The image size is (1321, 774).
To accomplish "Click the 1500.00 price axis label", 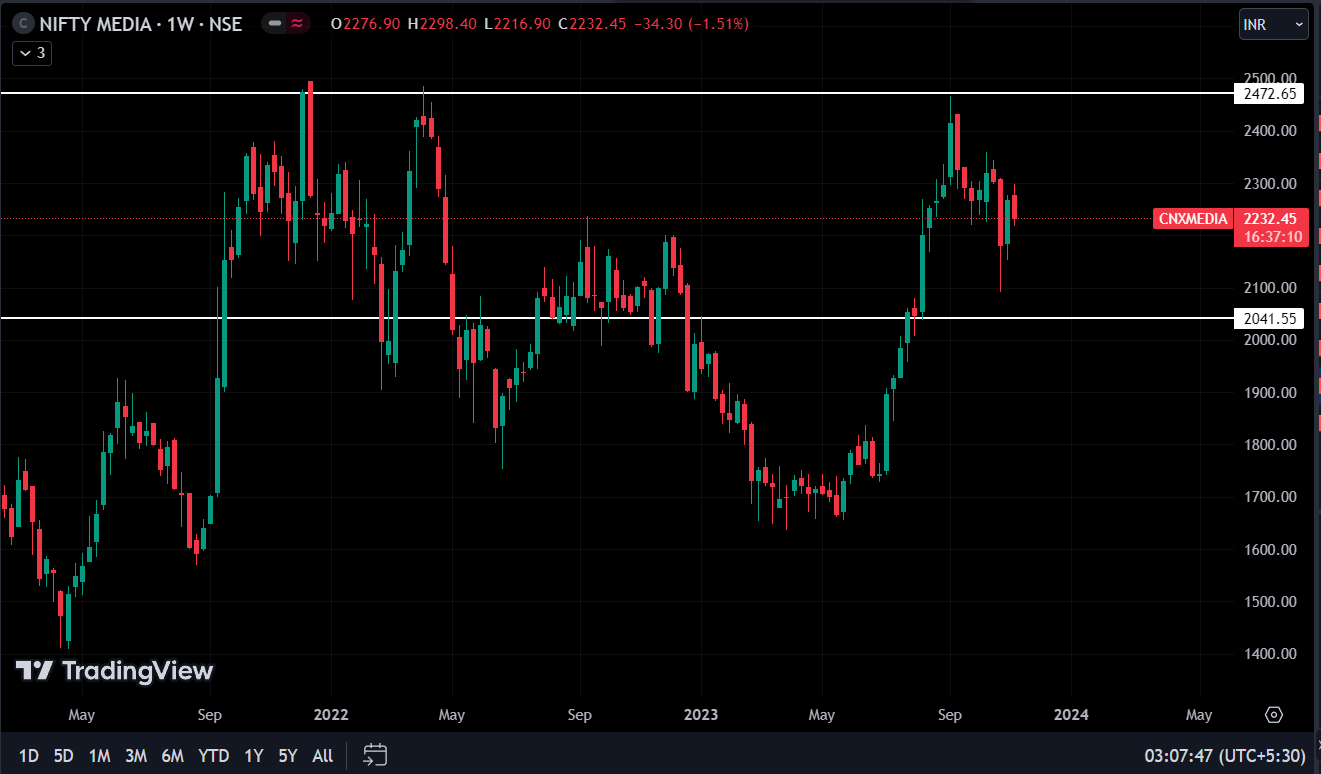I will (1268, 602).
